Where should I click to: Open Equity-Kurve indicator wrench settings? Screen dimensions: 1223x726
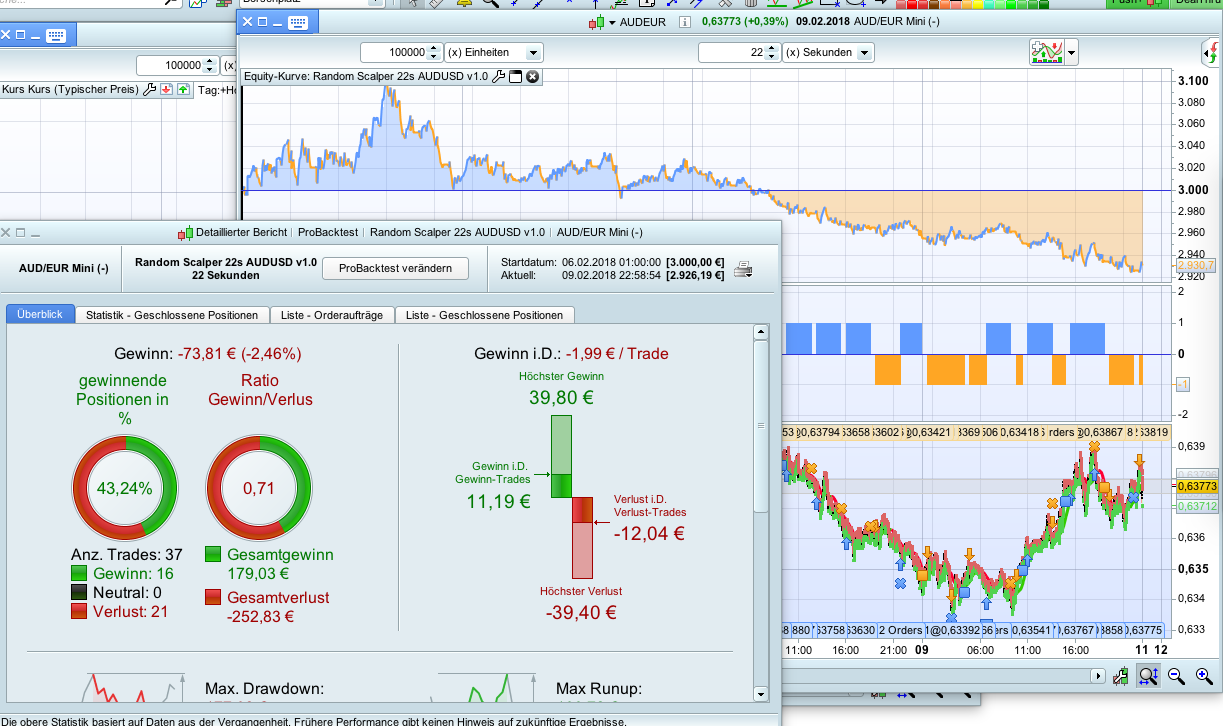pyautogui.click(x=498, y=77)
